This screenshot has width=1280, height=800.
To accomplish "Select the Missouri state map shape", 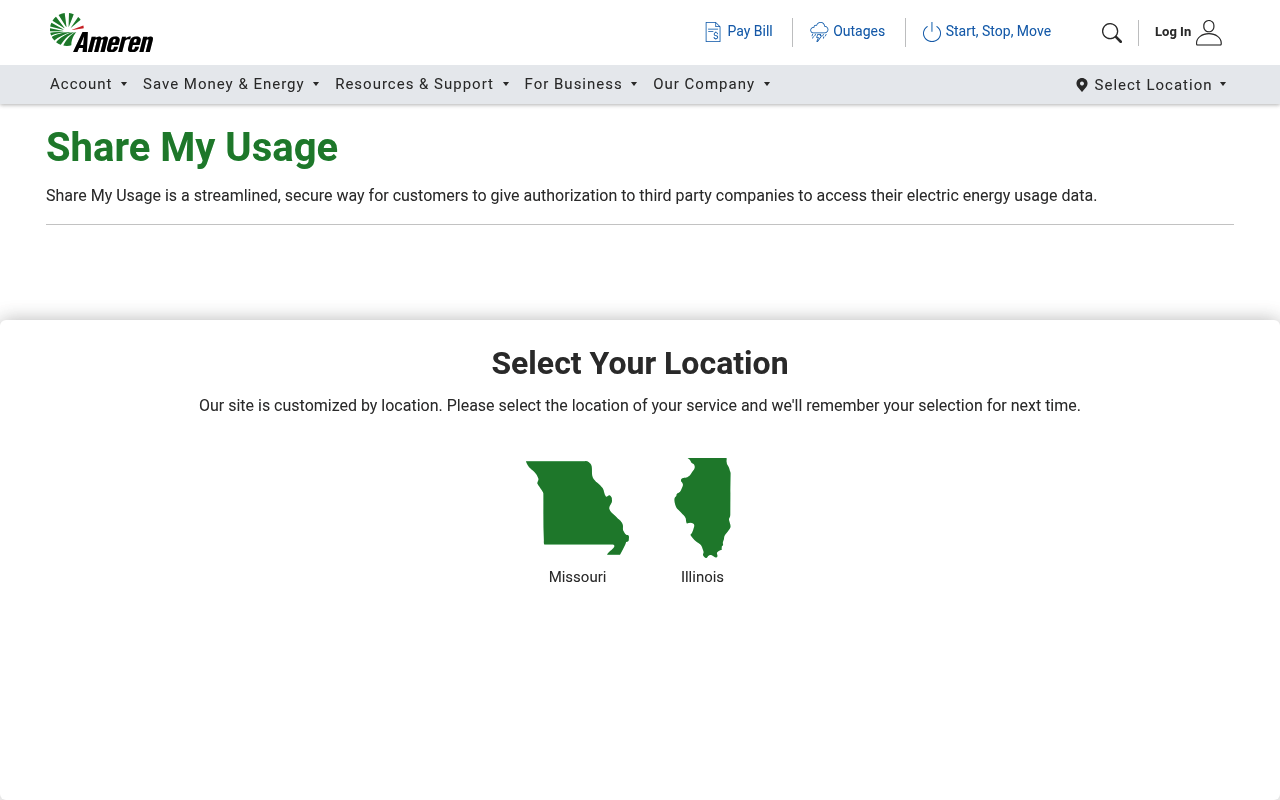I will pos(577,507).
